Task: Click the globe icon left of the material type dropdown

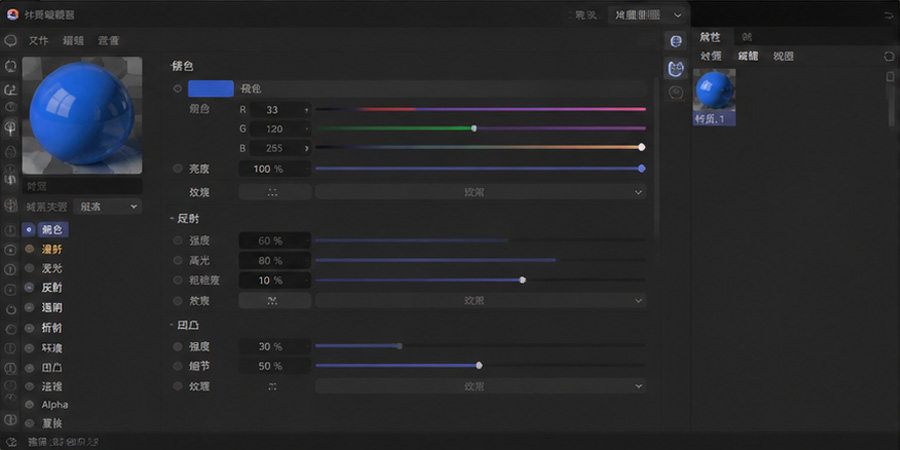Action: tap(10, 205)
